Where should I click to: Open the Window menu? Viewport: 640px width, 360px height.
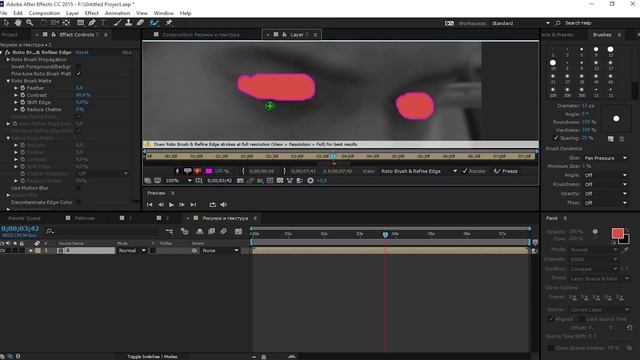164,13
